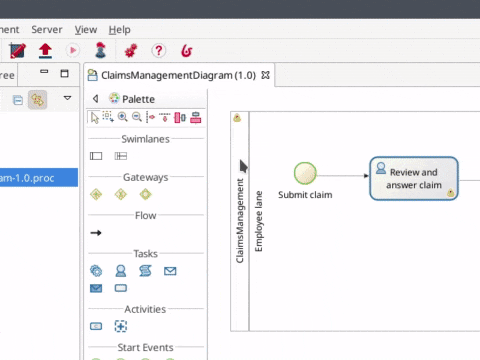Choose the Marquee selection tool
The height and width of the screenshot is (360, 480).
point(108,117)
